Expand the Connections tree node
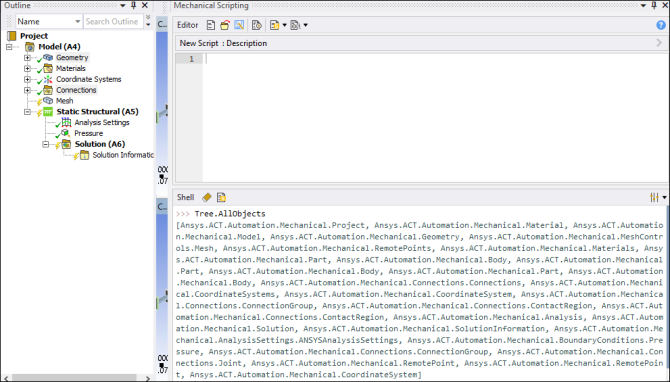 pyautogui.click(x=27, y=90)
